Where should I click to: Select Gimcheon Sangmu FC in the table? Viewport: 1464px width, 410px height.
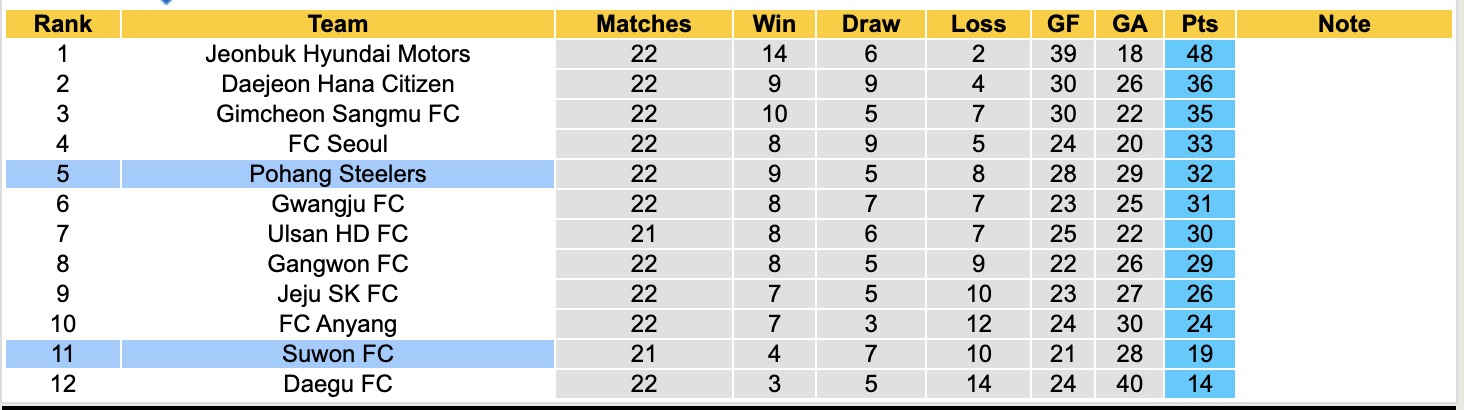click(338, 114)
